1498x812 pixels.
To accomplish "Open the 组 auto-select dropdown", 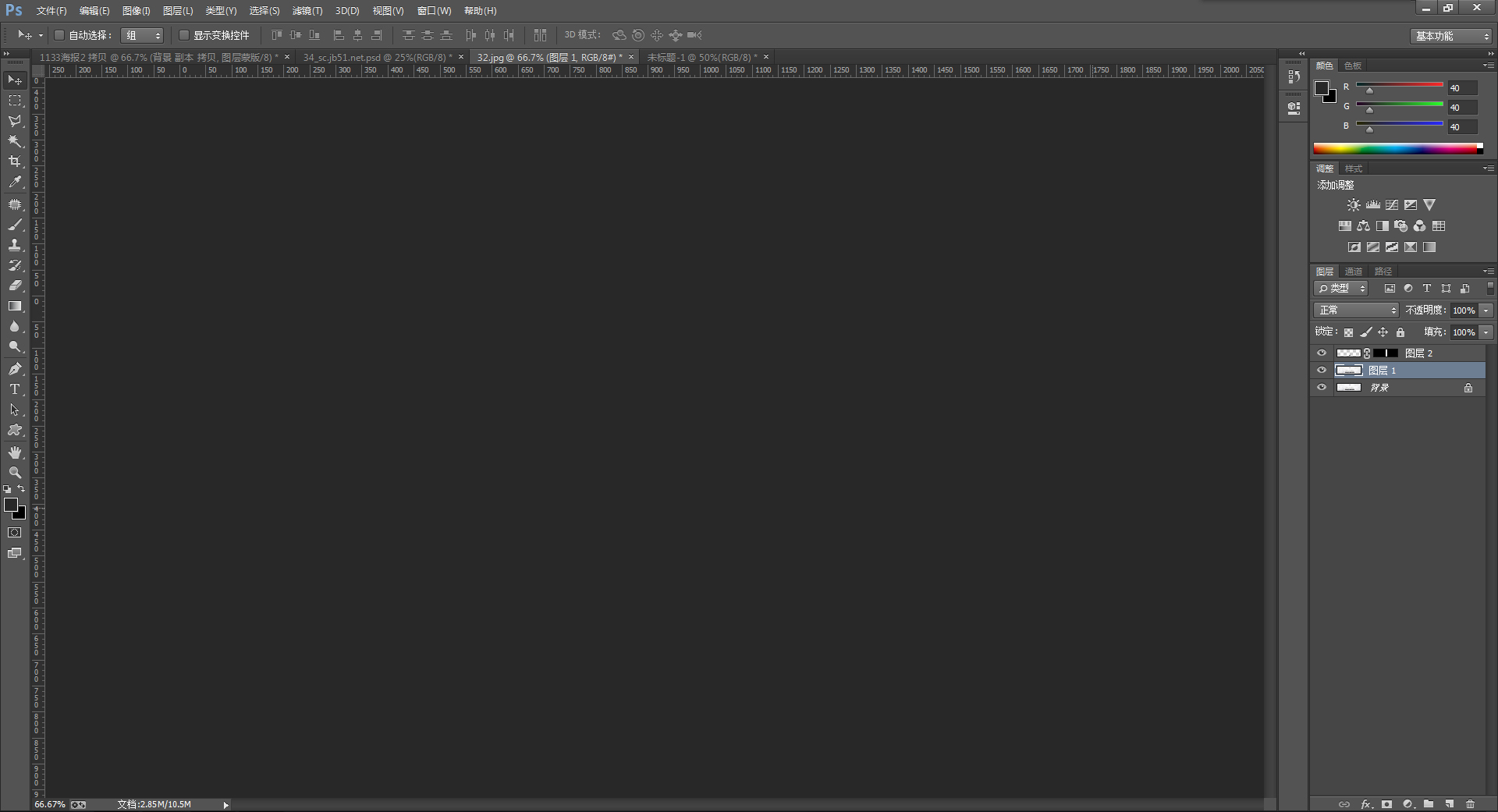I will [x=142, y=35].
